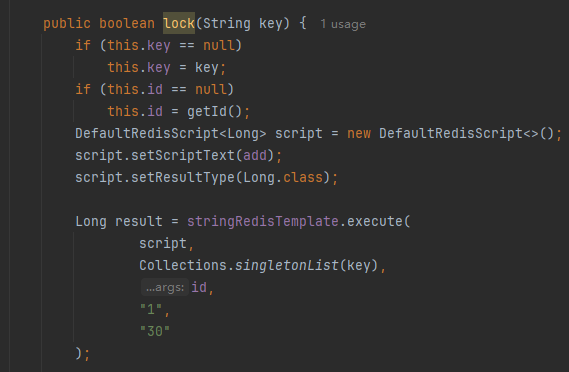Click the singletonList method call

pos(287,265)
